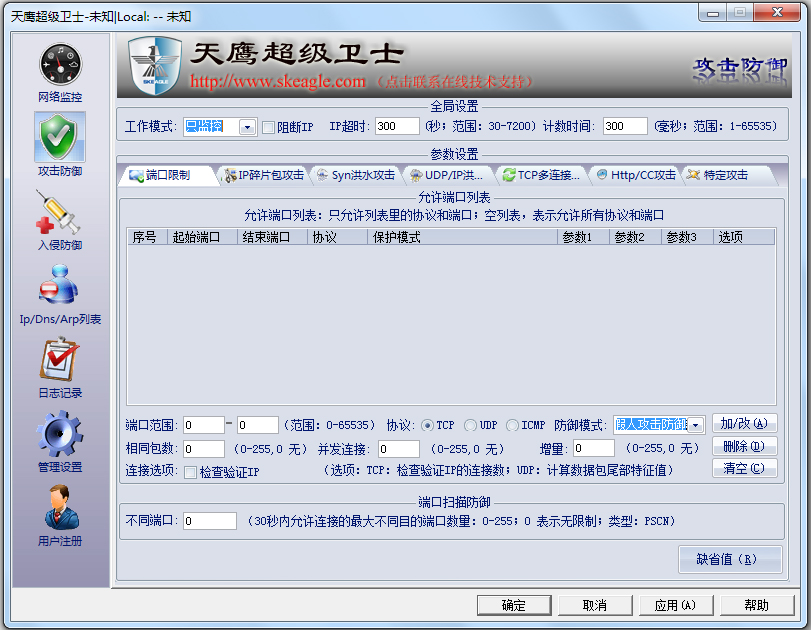The width and height of the screenshot is (811, 630).
Task: Click the 协议 column header
Action: click(337, 237)
